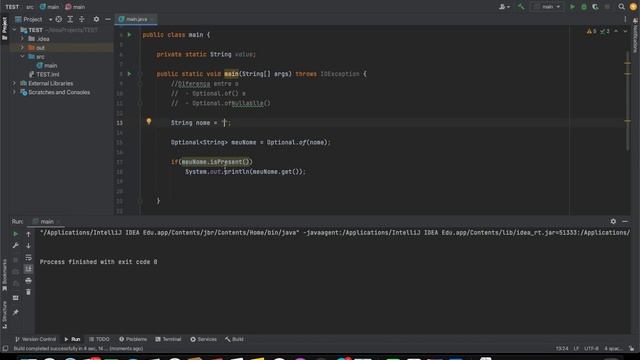Go to next highlighted error arrow

(625, 31)
